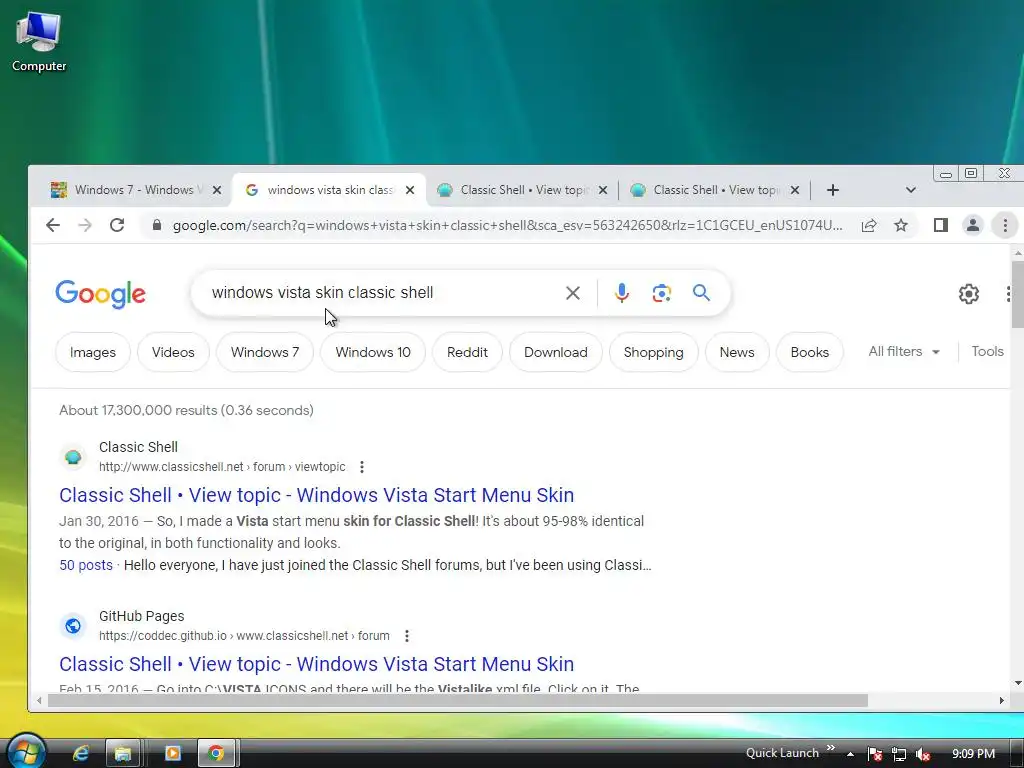Start voice search with microphone

[x=622, y=293]
